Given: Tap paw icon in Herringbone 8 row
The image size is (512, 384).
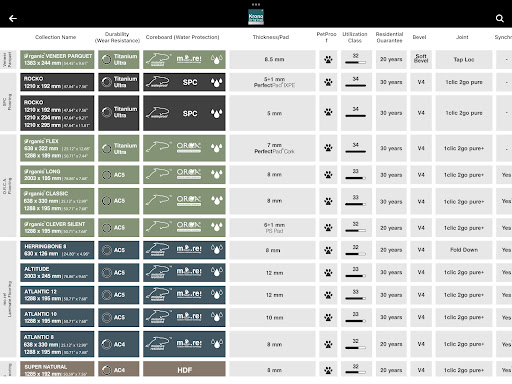Looking at the screenshot, I should pos(328,250).
